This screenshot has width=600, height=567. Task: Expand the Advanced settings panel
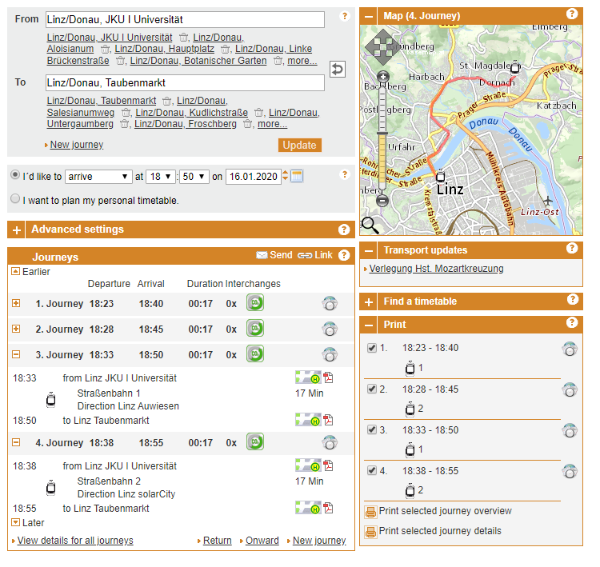(x=17, y=230)
